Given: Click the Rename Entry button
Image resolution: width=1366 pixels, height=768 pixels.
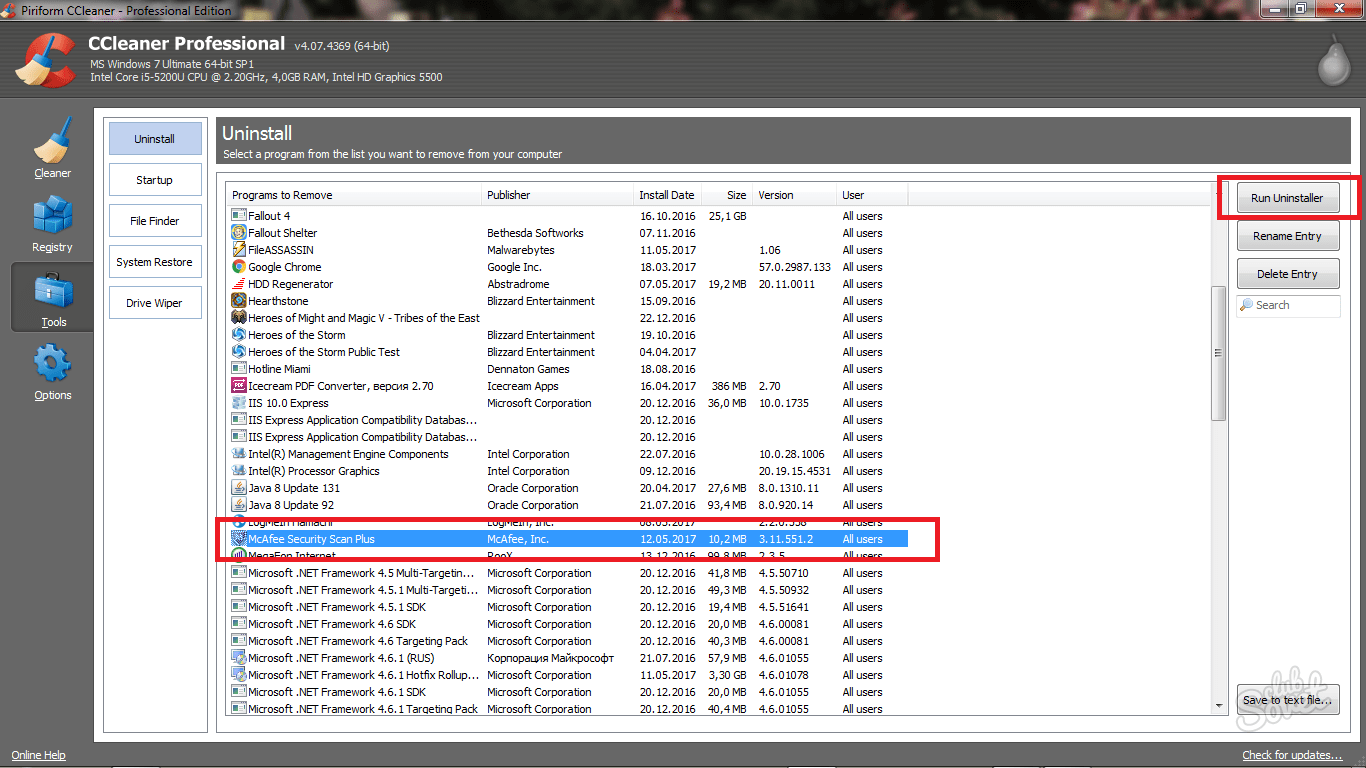Looking at the screenshot, I should (1287, 236).
